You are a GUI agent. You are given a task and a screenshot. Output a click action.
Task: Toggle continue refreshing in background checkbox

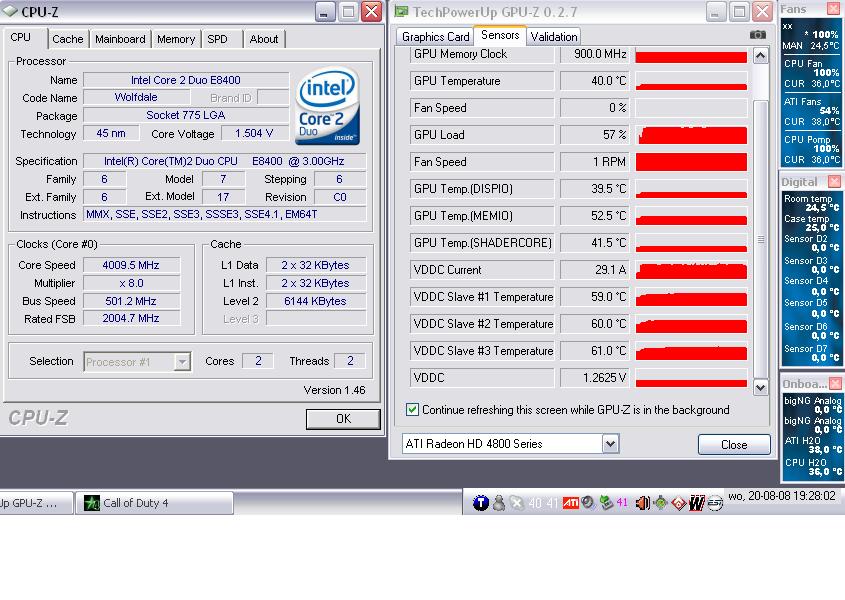[x=413, y=410]
